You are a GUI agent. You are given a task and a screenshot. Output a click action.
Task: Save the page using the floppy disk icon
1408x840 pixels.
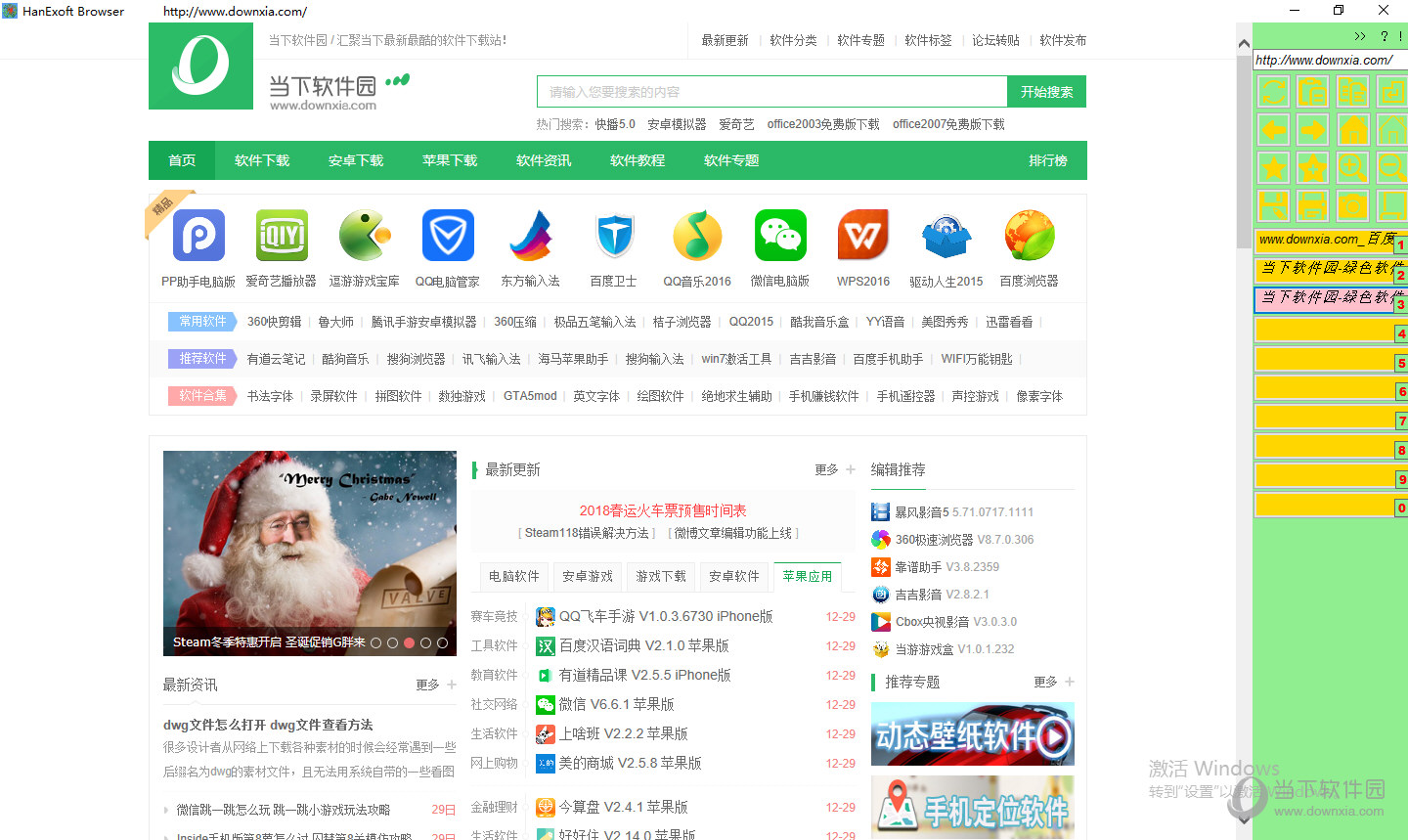[1273, 205]
